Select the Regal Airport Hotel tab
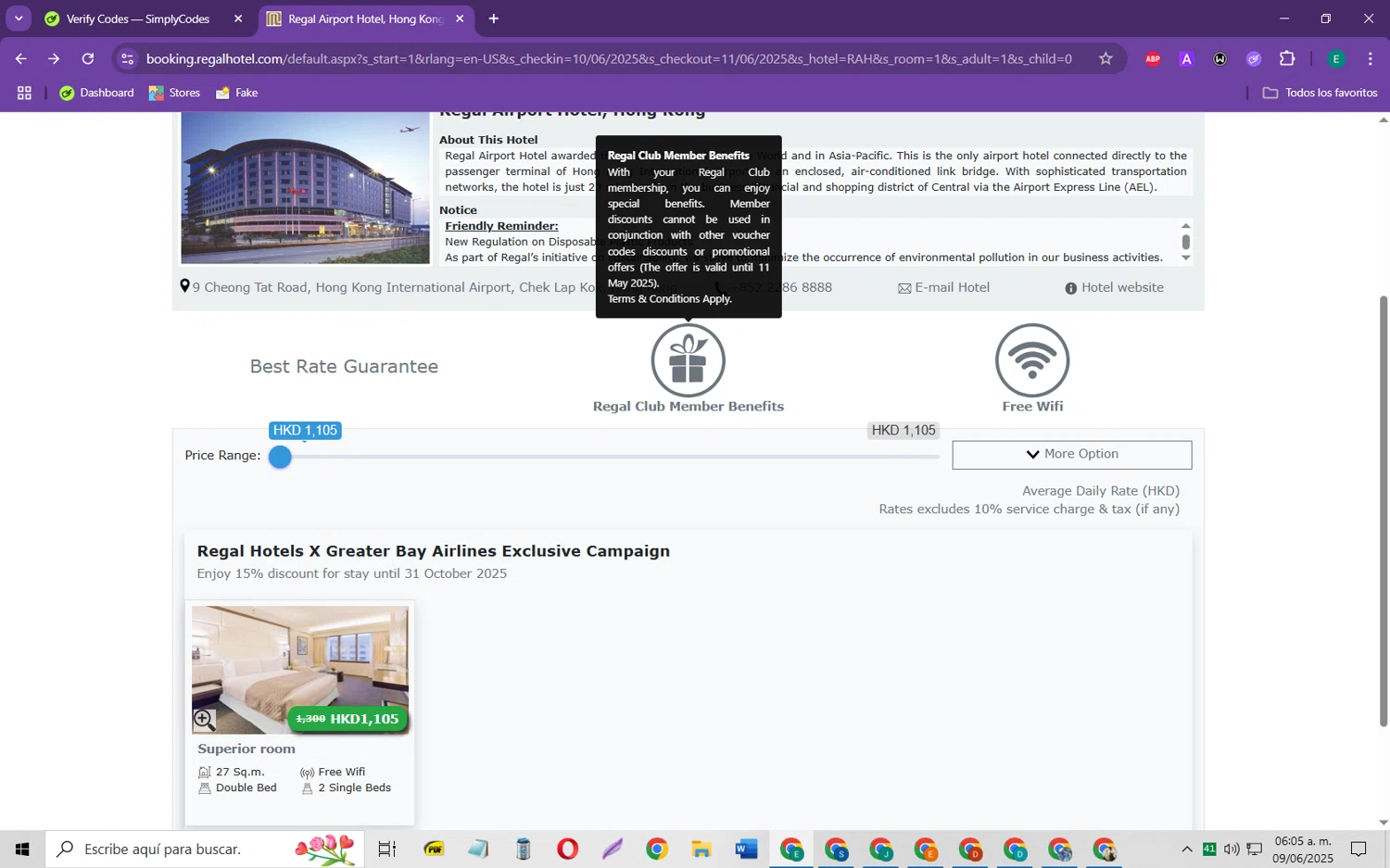 366,19
